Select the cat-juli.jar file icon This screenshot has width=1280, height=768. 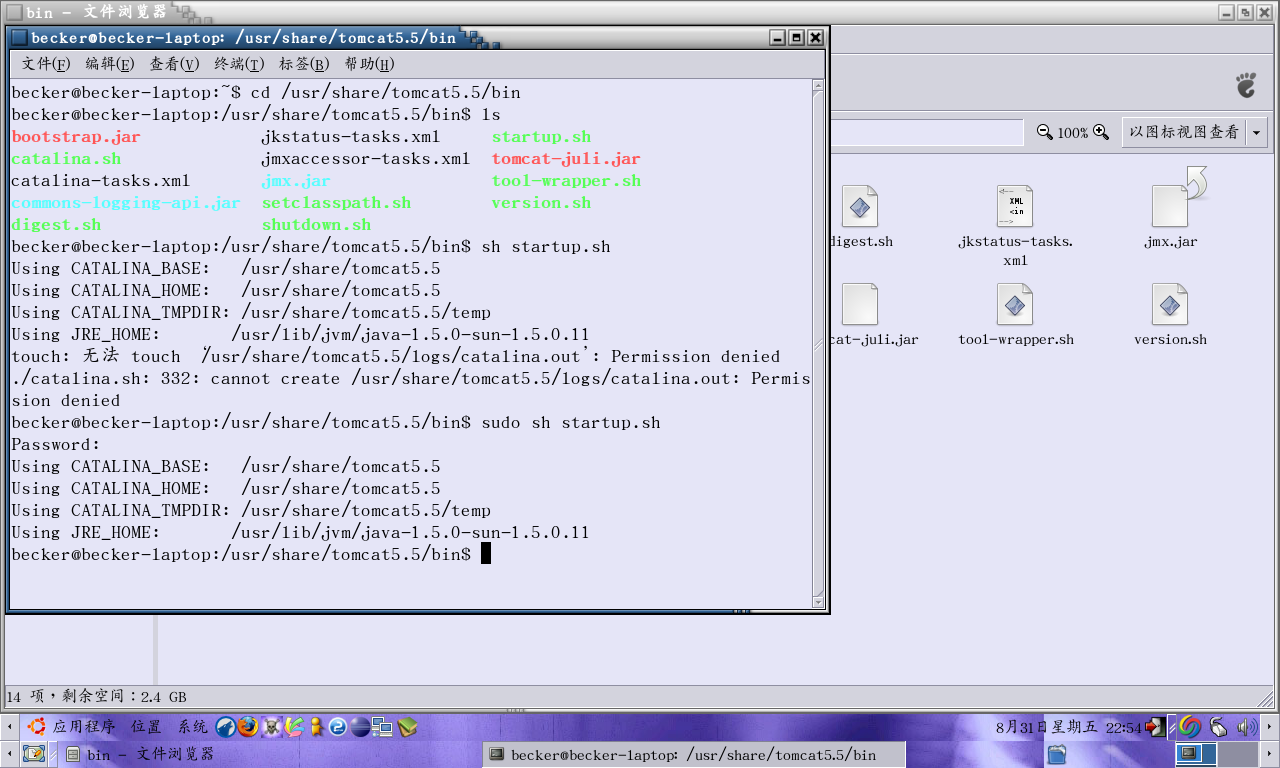[860, 305]
